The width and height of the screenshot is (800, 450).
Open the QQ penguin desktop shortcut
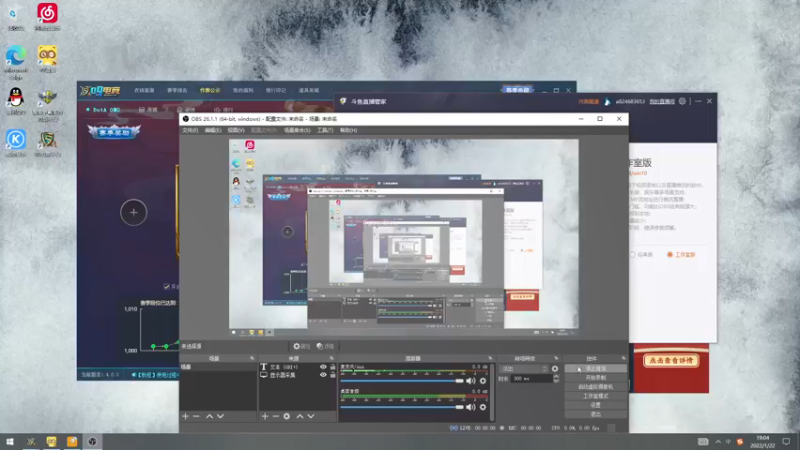point(16,101)
